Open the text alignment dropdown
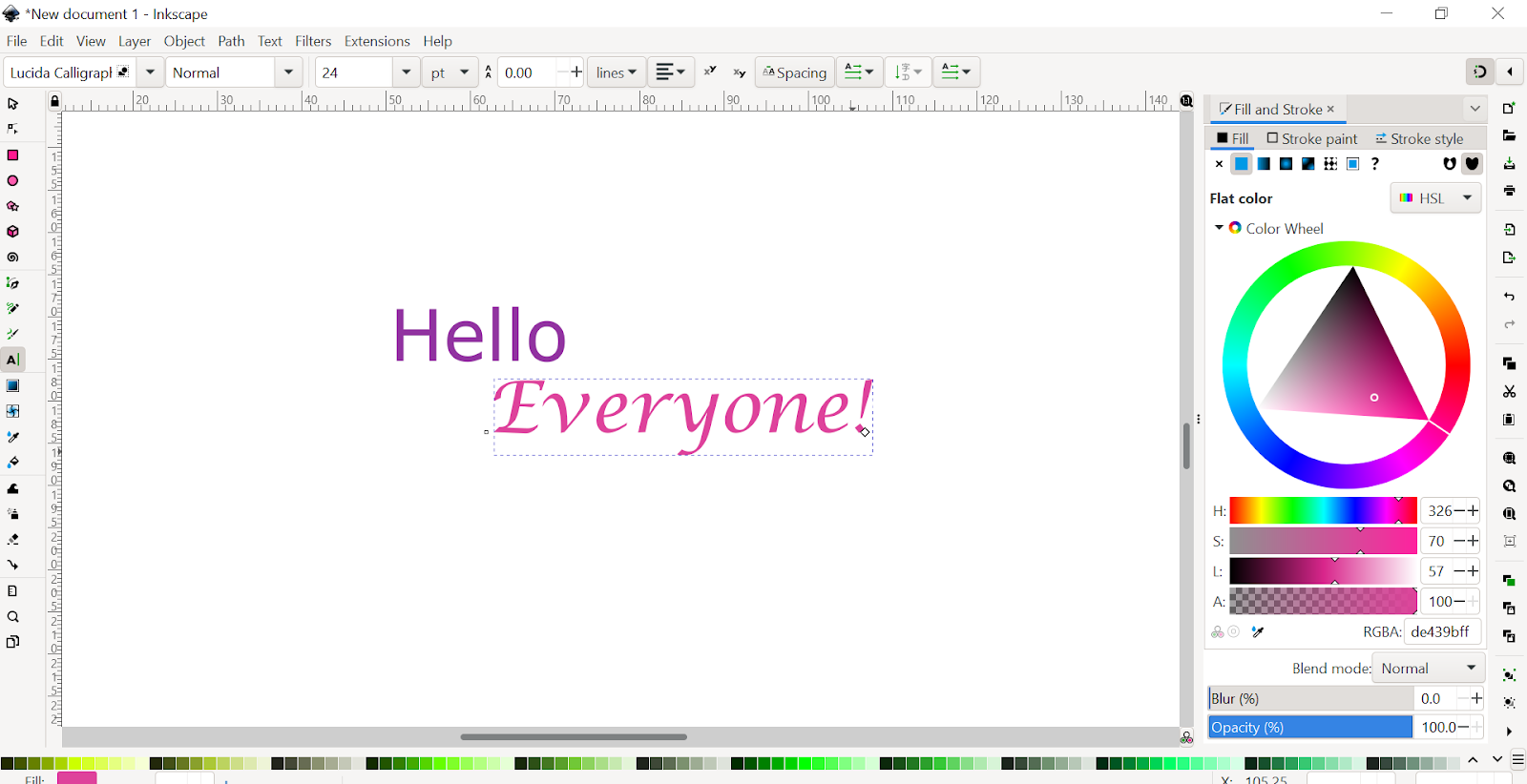 671,72
